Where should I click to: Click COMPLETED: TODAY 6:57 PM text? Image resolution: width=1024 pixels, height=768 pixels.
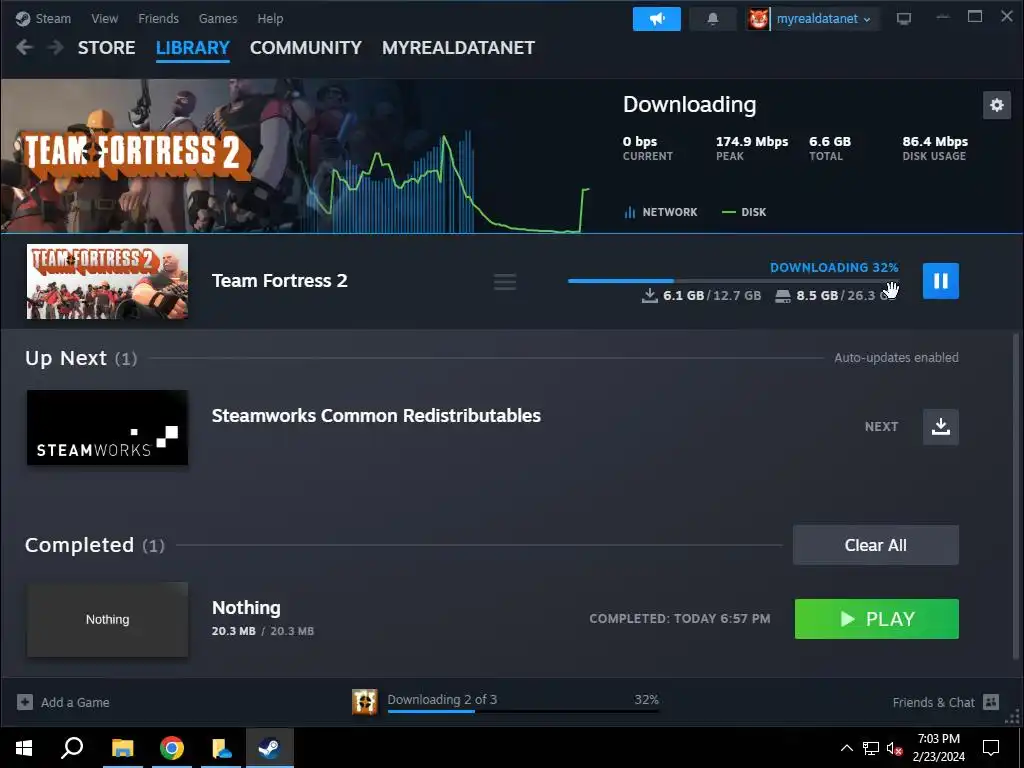point(680,619)
